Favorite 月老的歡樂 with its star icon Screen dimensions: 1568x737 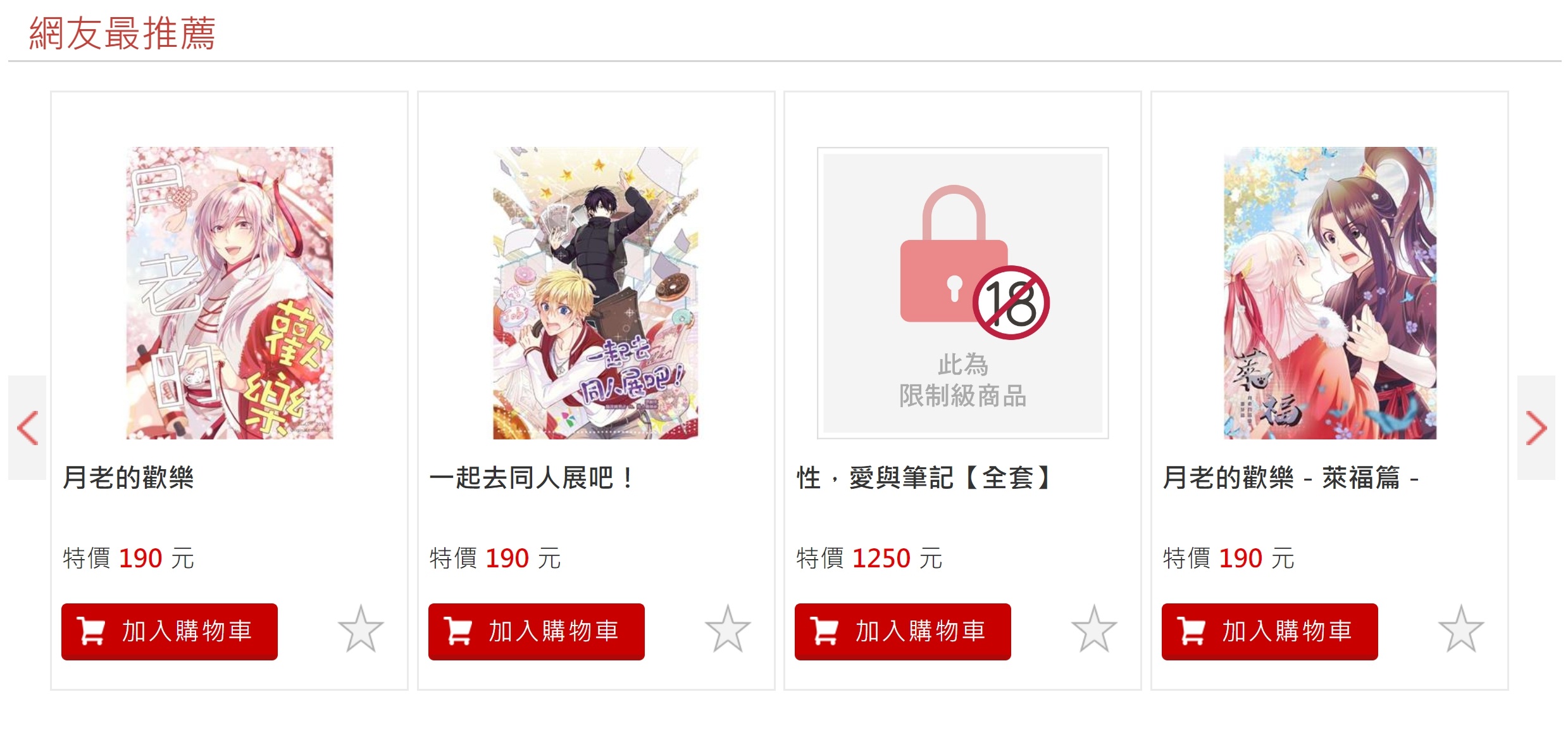point(361,629)
